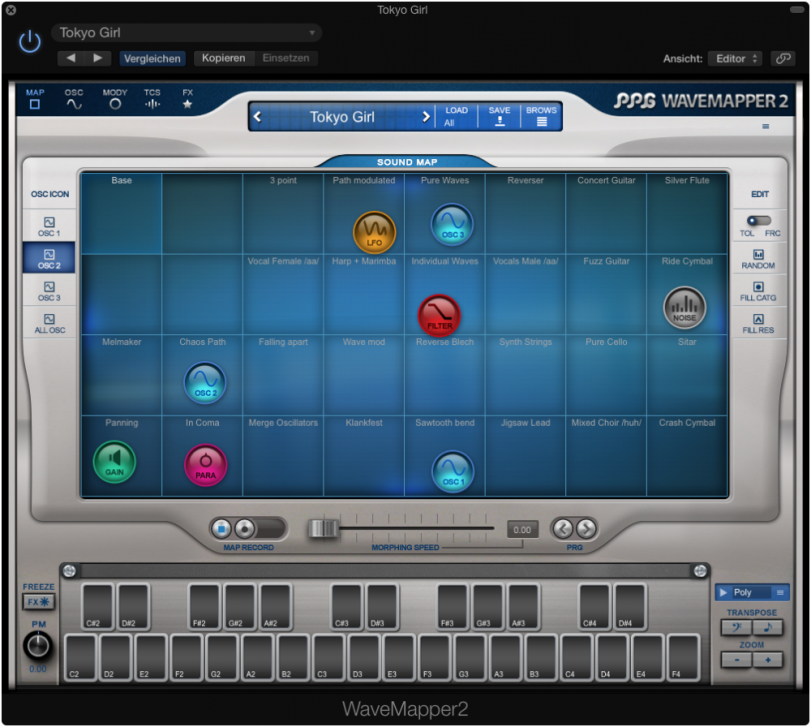Zoom out the keyboard with minus button
The width and height of the screenshot is (811, 727).
click(x=737, y=660)
